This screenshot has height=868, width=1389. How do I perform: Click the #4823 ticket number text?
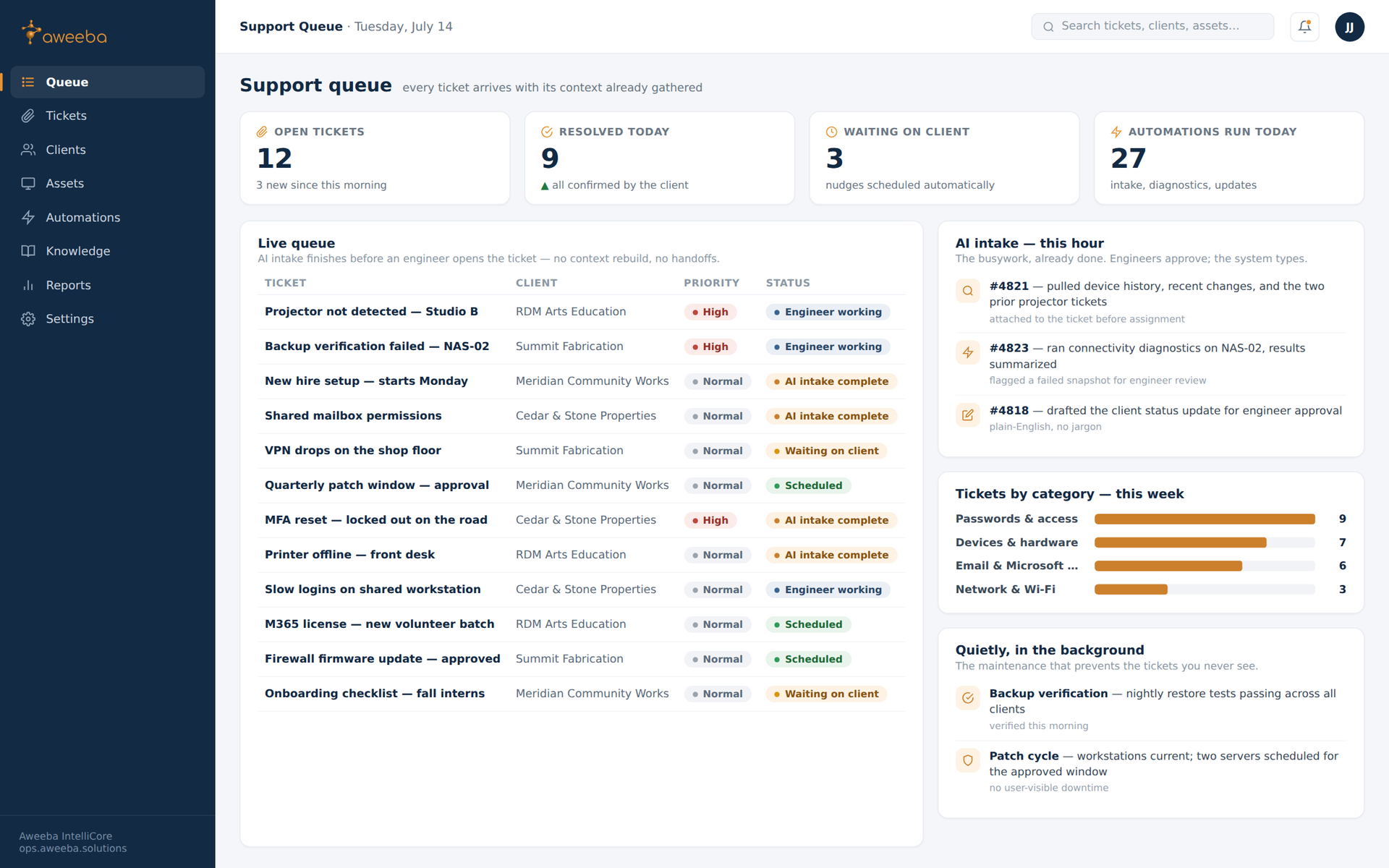1008,349
